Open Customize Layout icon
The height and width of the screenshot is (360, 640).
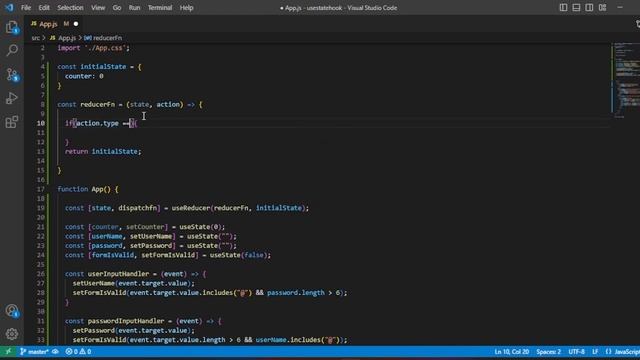point(602,7)
